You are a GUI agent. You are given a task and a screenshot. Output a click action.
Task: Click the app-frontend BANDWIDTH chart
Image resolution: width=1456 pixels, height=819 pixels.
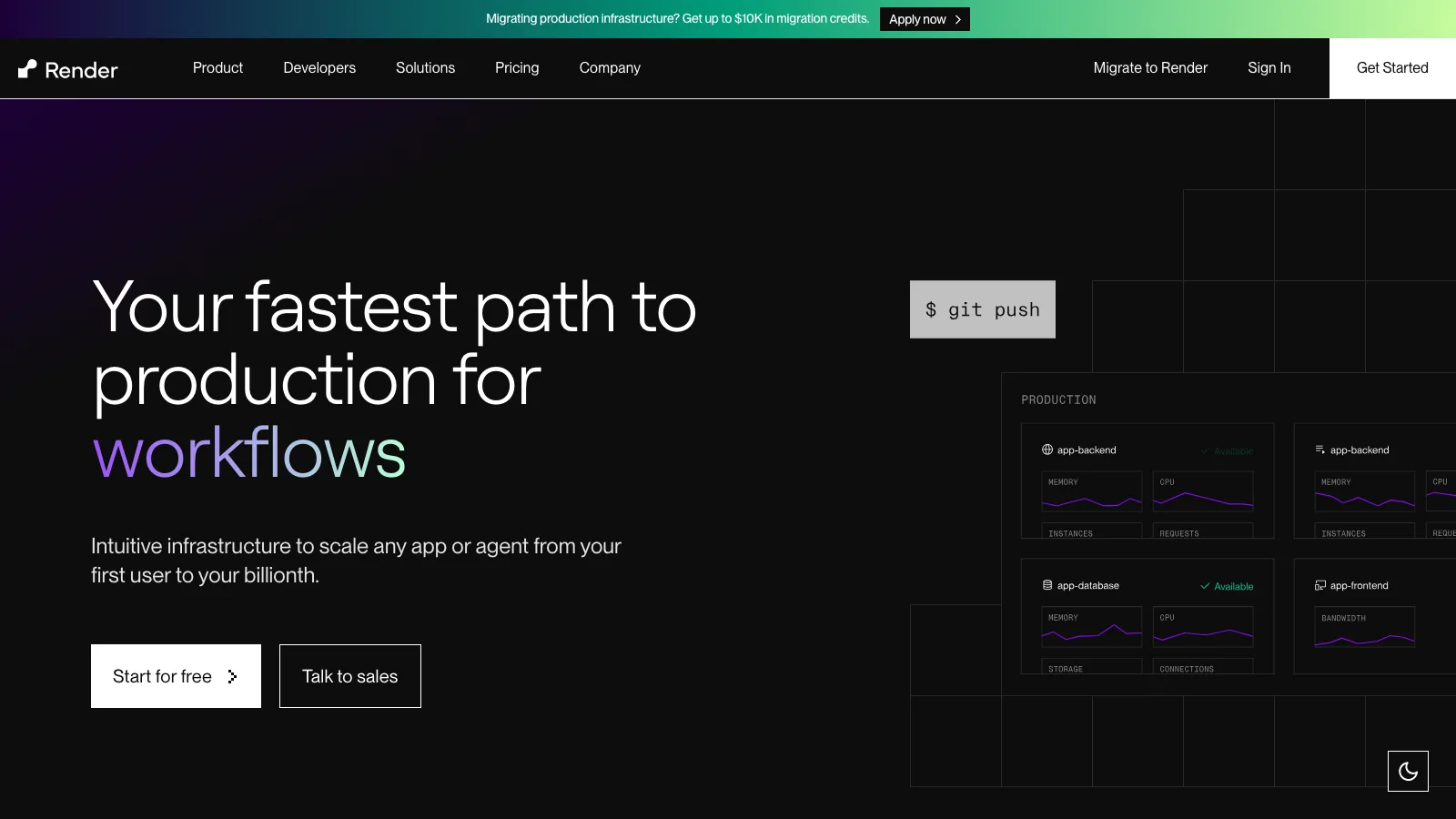pos(1365,627)
